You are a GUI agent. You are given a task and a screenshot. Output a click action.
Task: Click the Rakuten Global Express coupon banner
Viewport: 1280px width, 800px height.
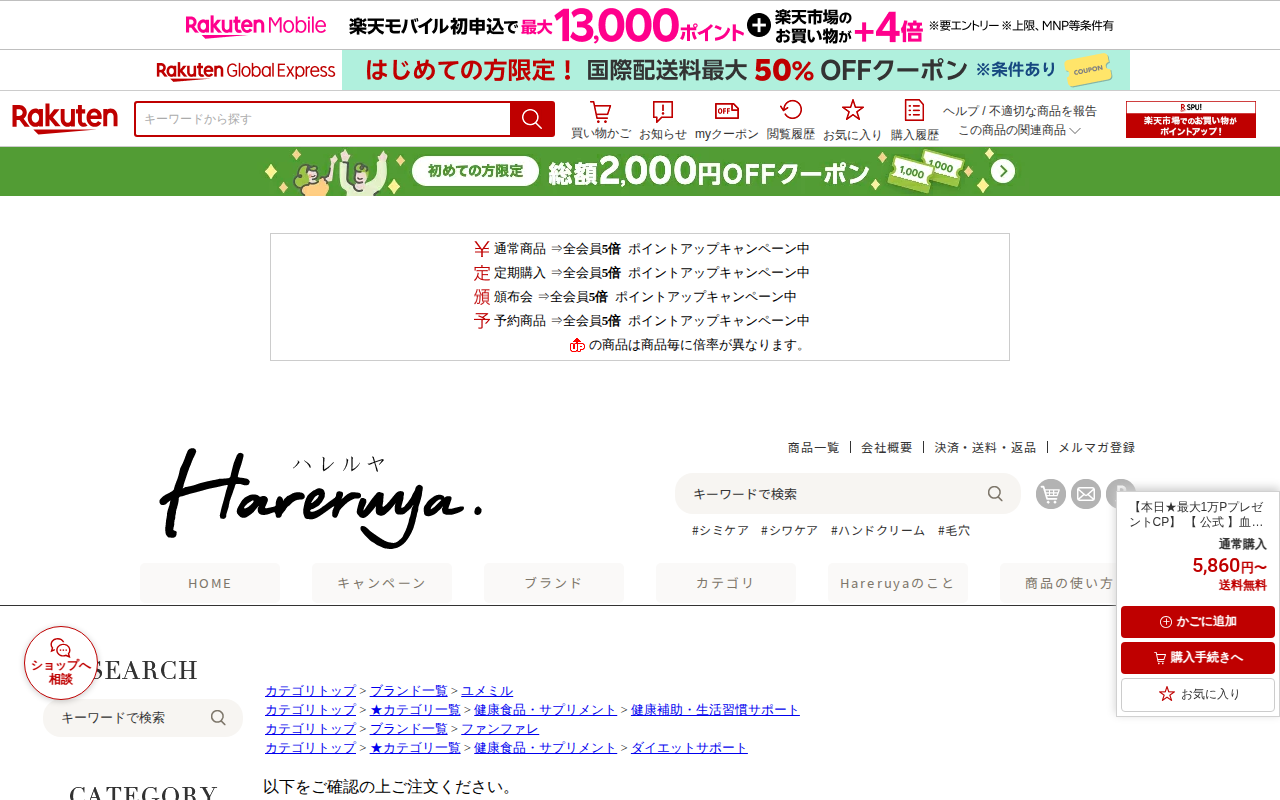coord(640,70)
